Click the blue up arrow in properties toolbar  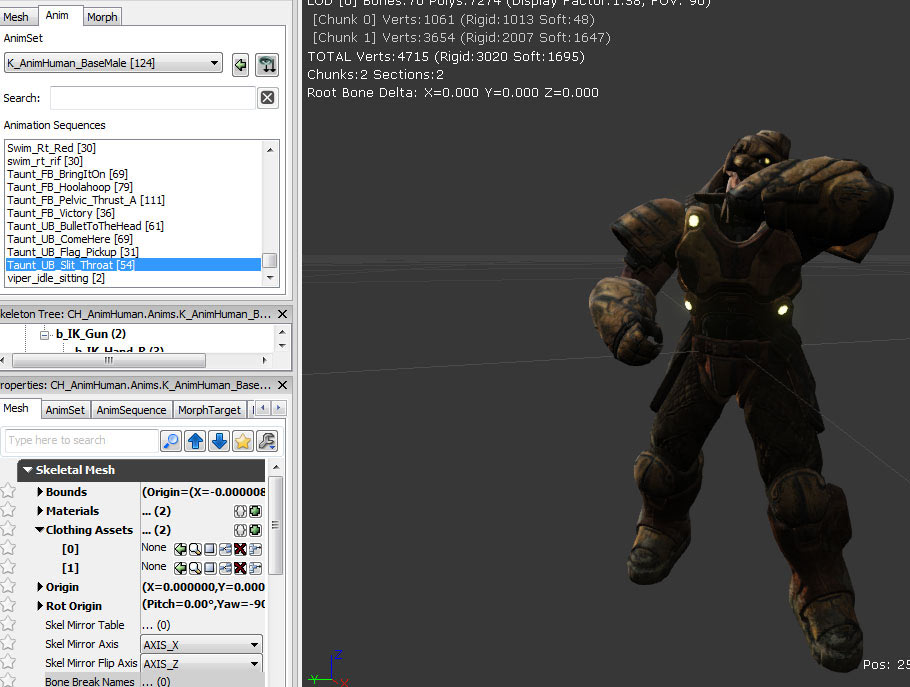pyautogui.click(x=195, y=441)
